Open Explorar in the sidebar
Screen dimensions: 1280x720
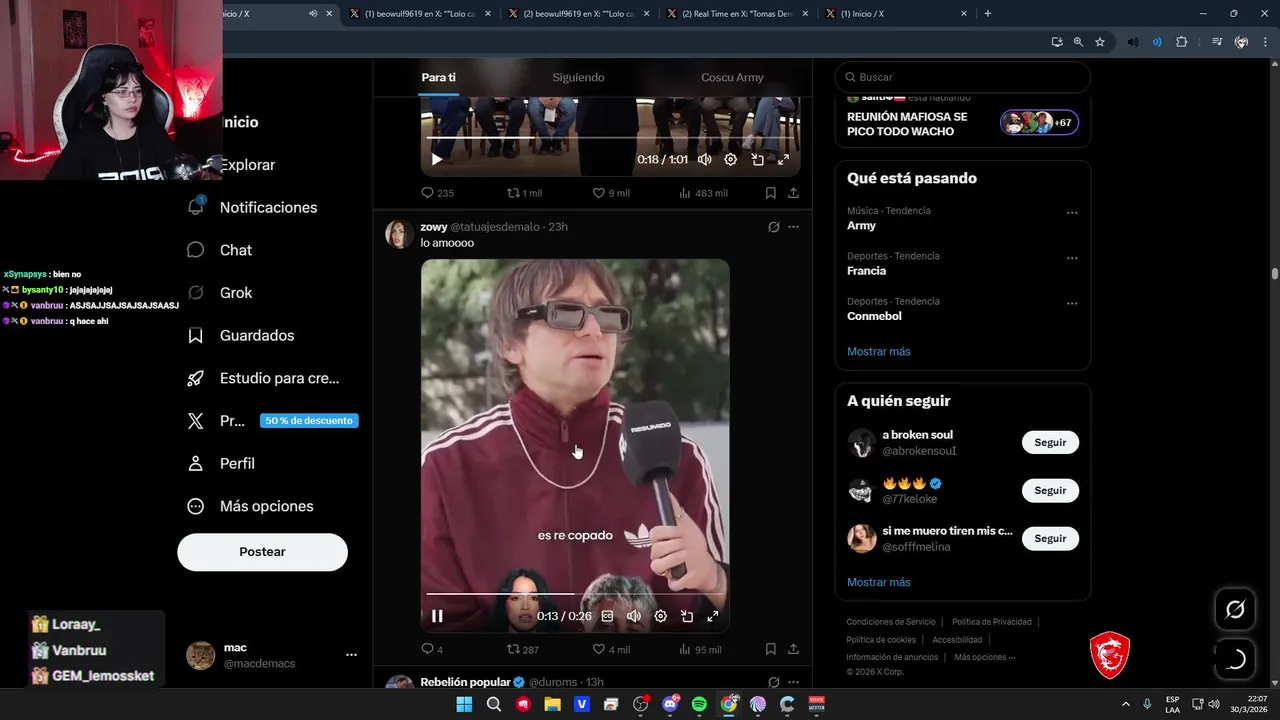[x=246, y=165]
